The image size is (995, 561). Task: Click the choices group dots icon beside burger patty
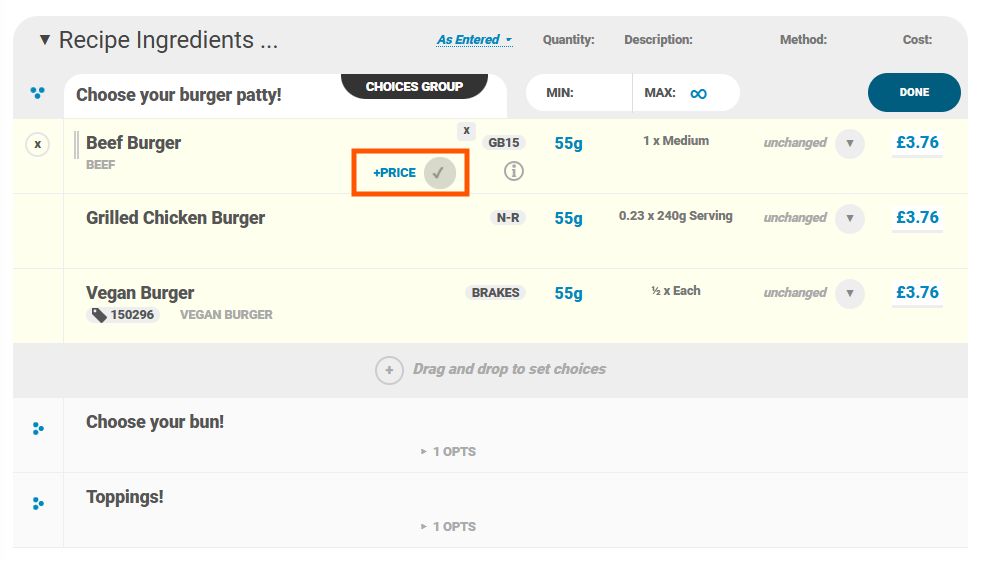(x=37, y=93)
